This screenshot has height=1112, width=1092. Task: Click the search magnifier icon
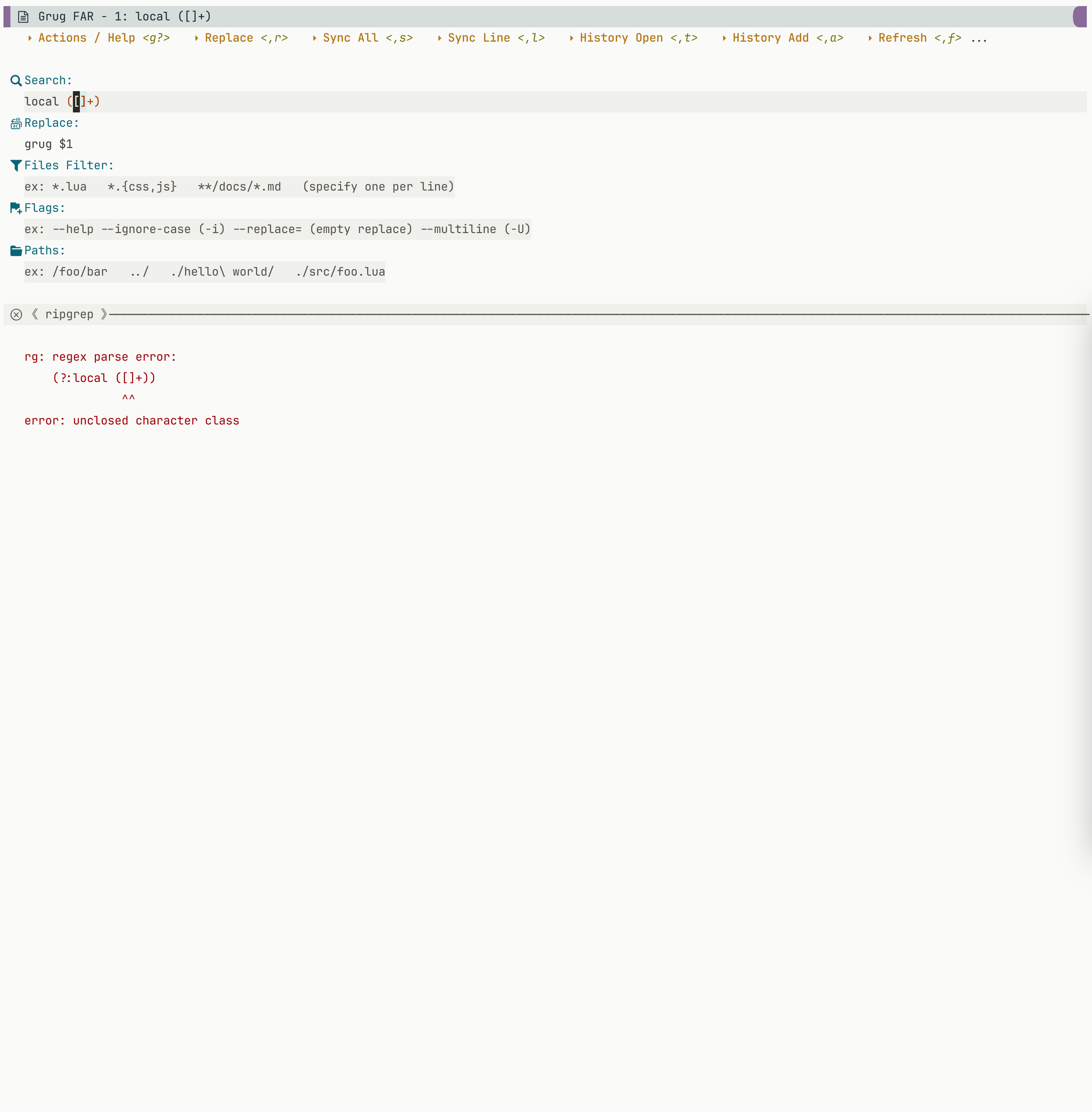(x=16, y=80)
